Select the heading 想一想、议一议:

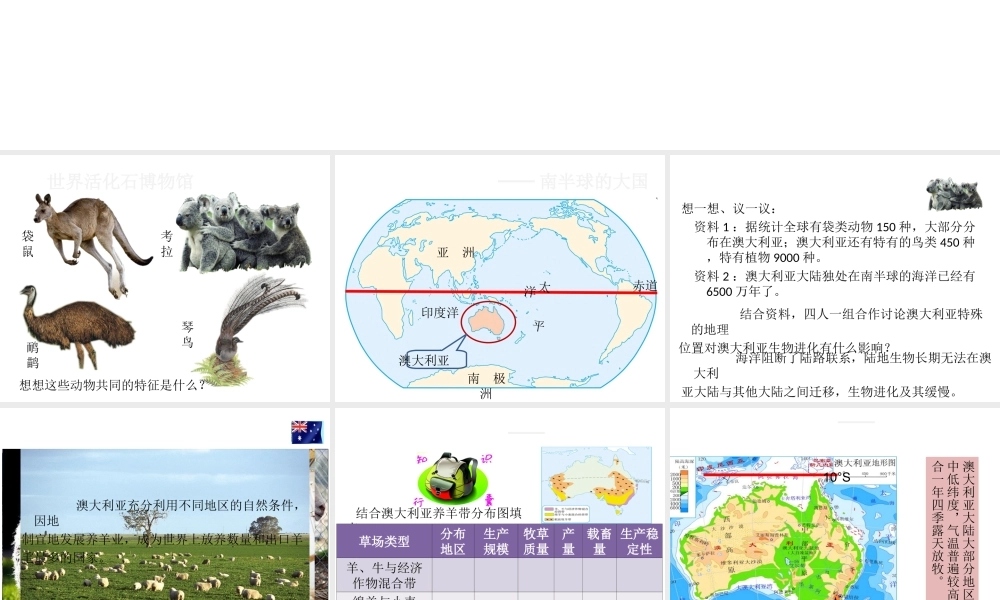(x=730, y=208)
